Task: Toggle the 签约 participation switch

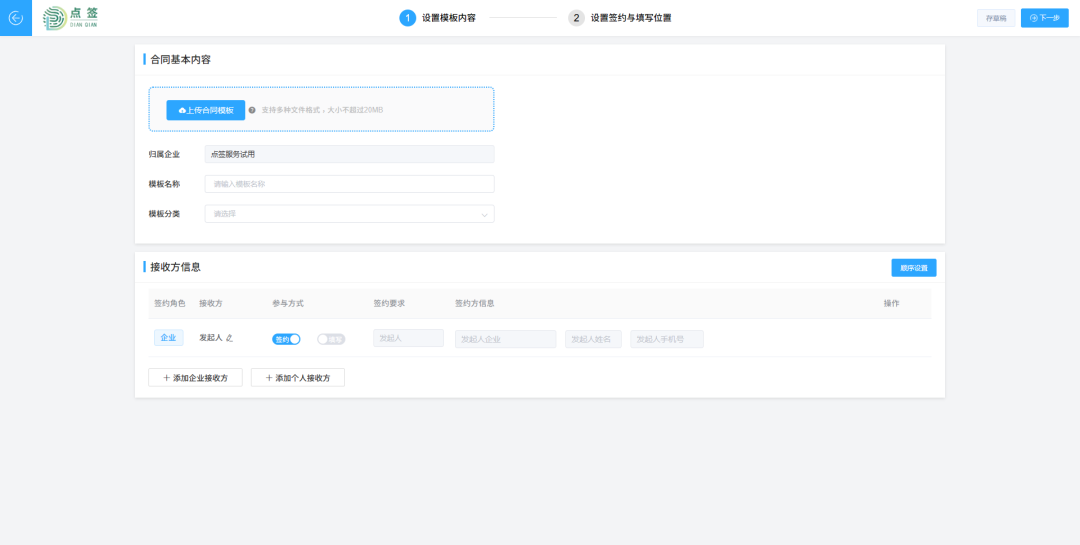Action: 286,339
